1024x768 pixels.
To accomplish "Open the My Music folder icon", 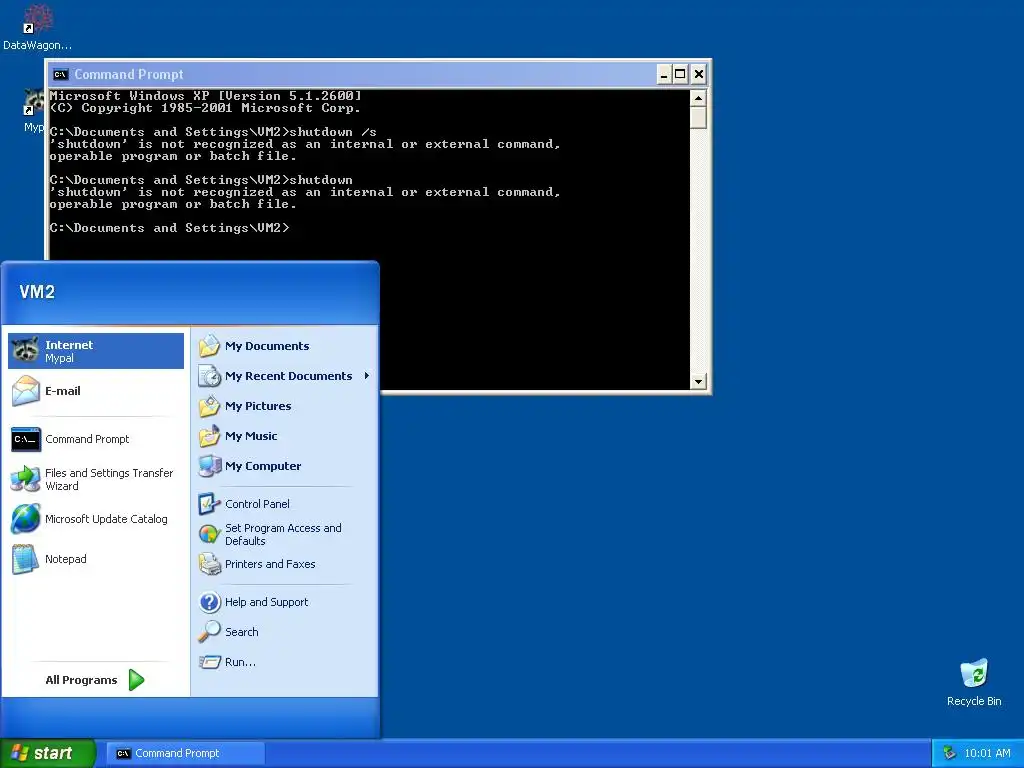I will 210,436.
